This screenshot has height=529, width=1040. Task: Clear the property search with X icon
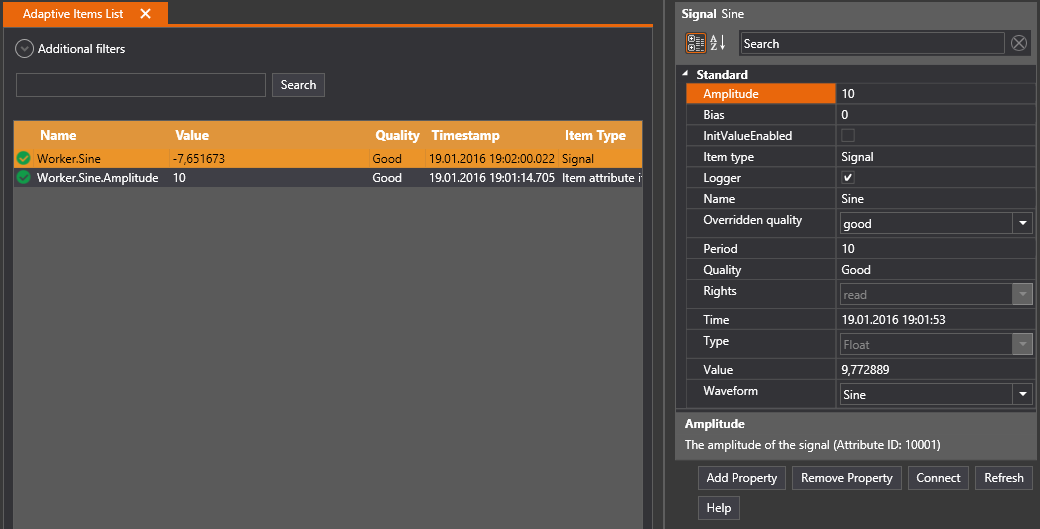1018,43
